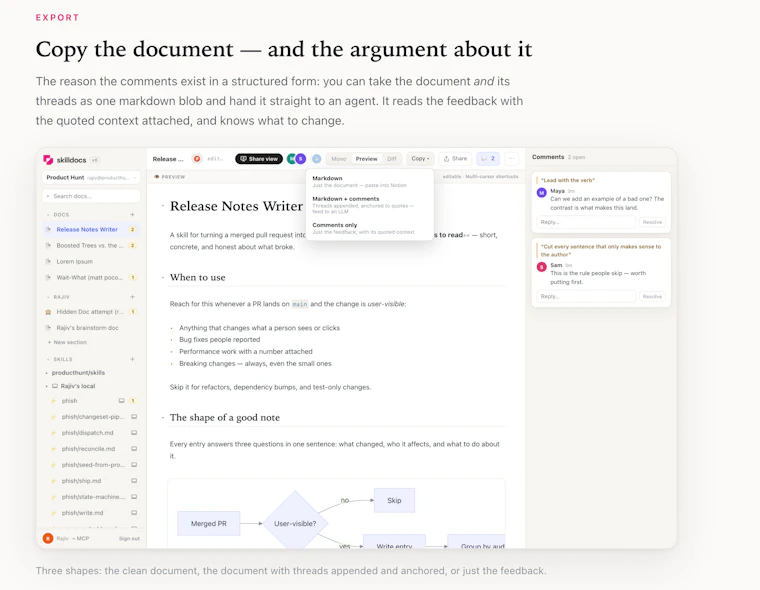Screen dimensions: 760x590
Task: Click the "Lead with the verb" quote
Action: tap(568, 180)
